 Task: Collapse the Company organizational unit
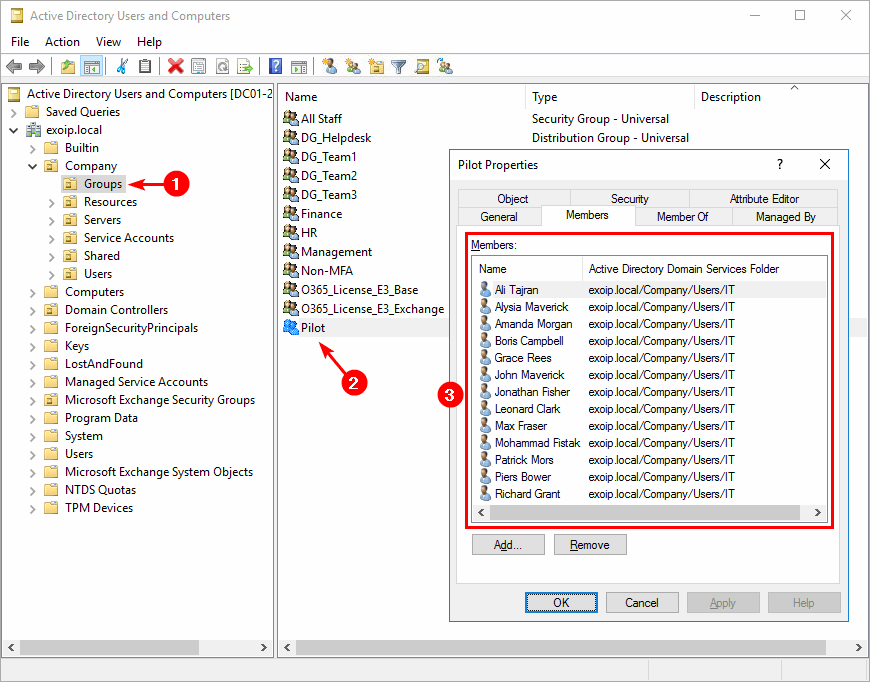coord(32,165)
